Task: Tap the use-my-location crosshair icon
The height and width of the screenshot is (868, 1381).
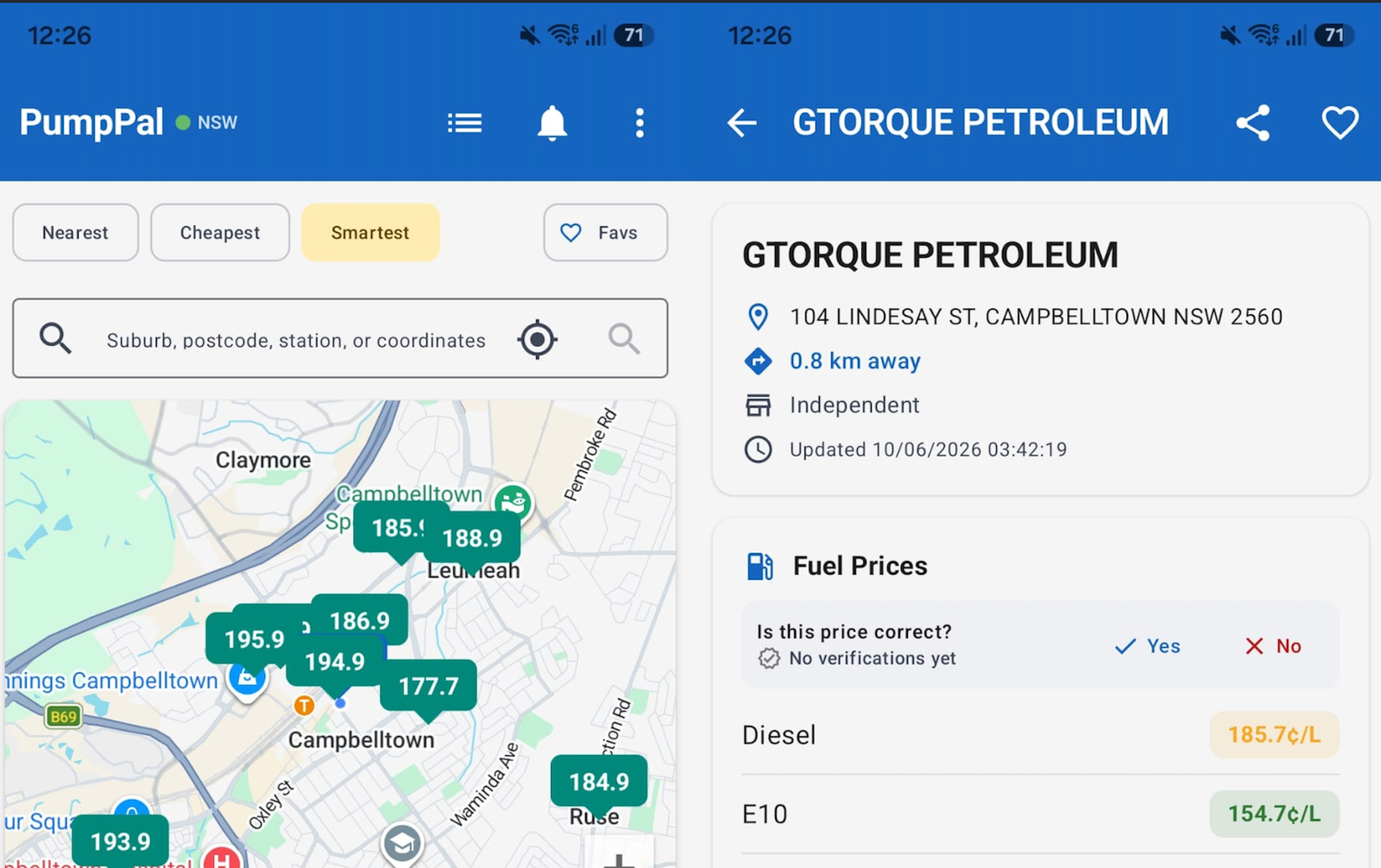Action: (537, 339)
